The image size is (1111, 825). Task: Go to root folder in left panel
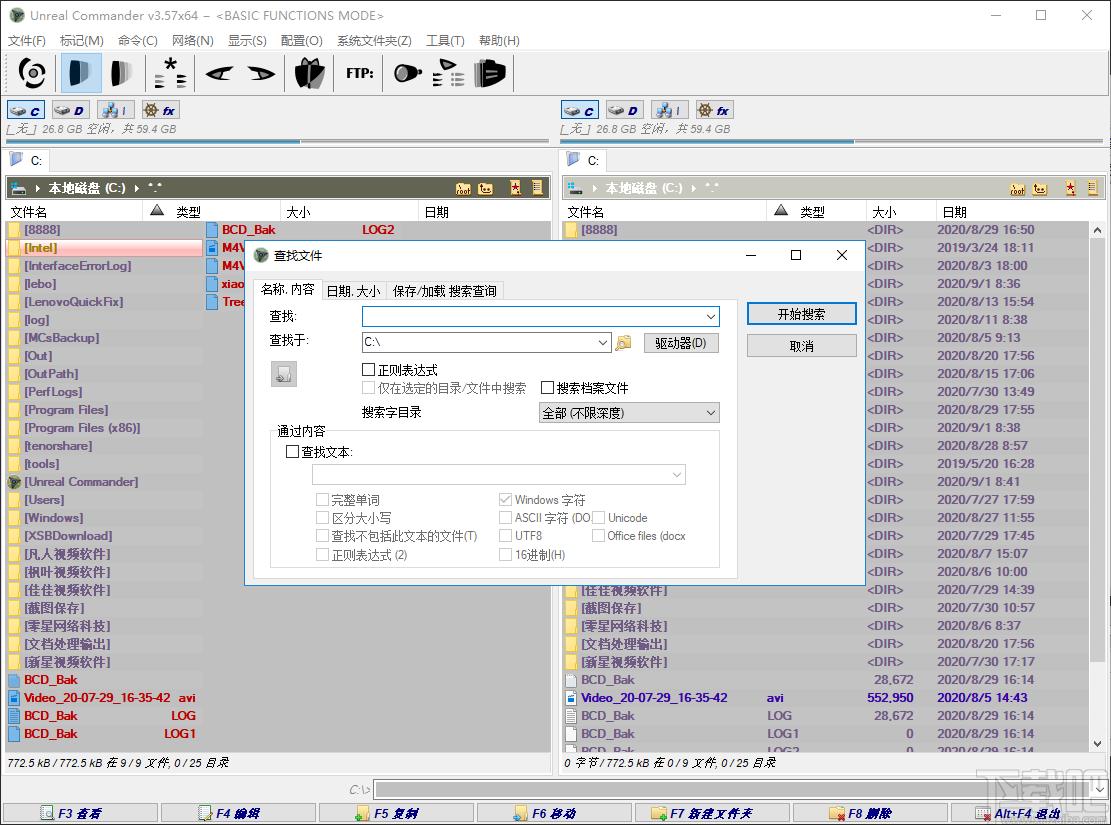pyautogui.click(x=463, y=189)
